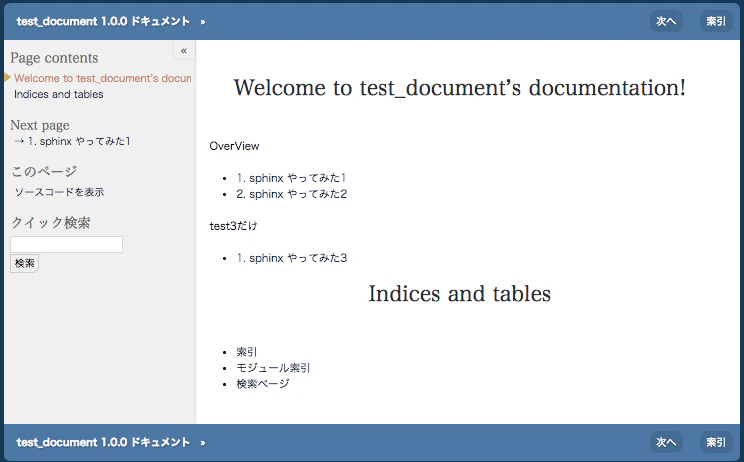Screen dimensions: 744x462
Task: Click the test3だけ caption text
Action: (233, 226)
